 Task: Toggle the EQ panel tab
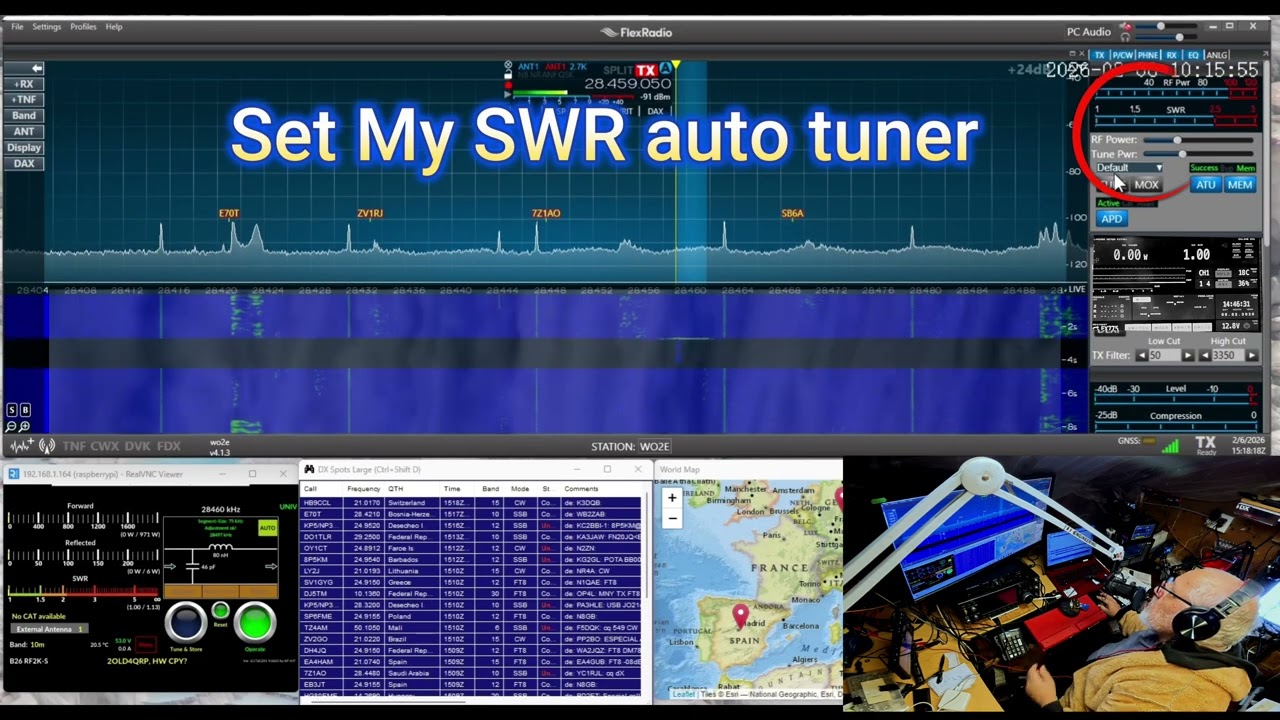(x=1193, y=55)
